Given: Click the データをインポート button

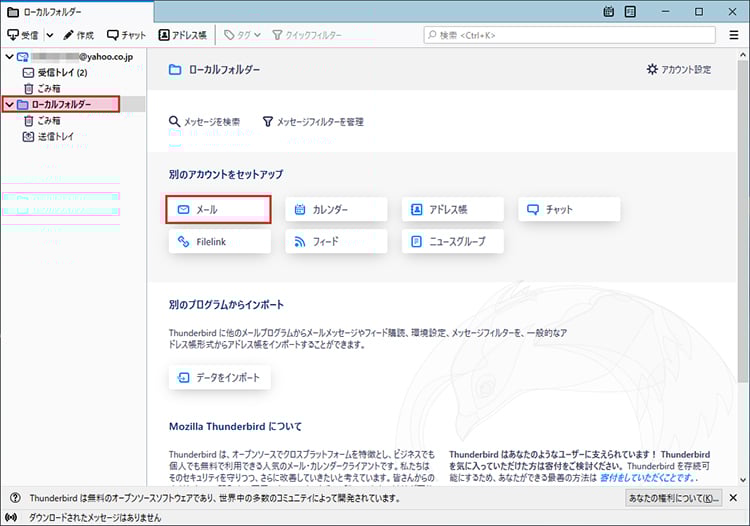Looking at the screenshot, I should click(220, 377).
